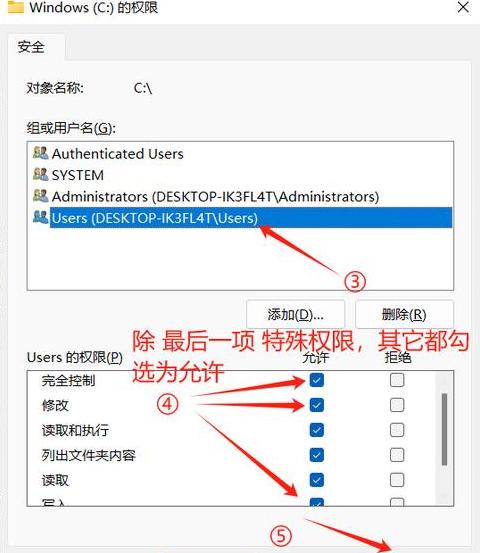The width and height of the screenshot is (480, 553).
Task: Click the 删除(R) button
Action: pos(404,314)
